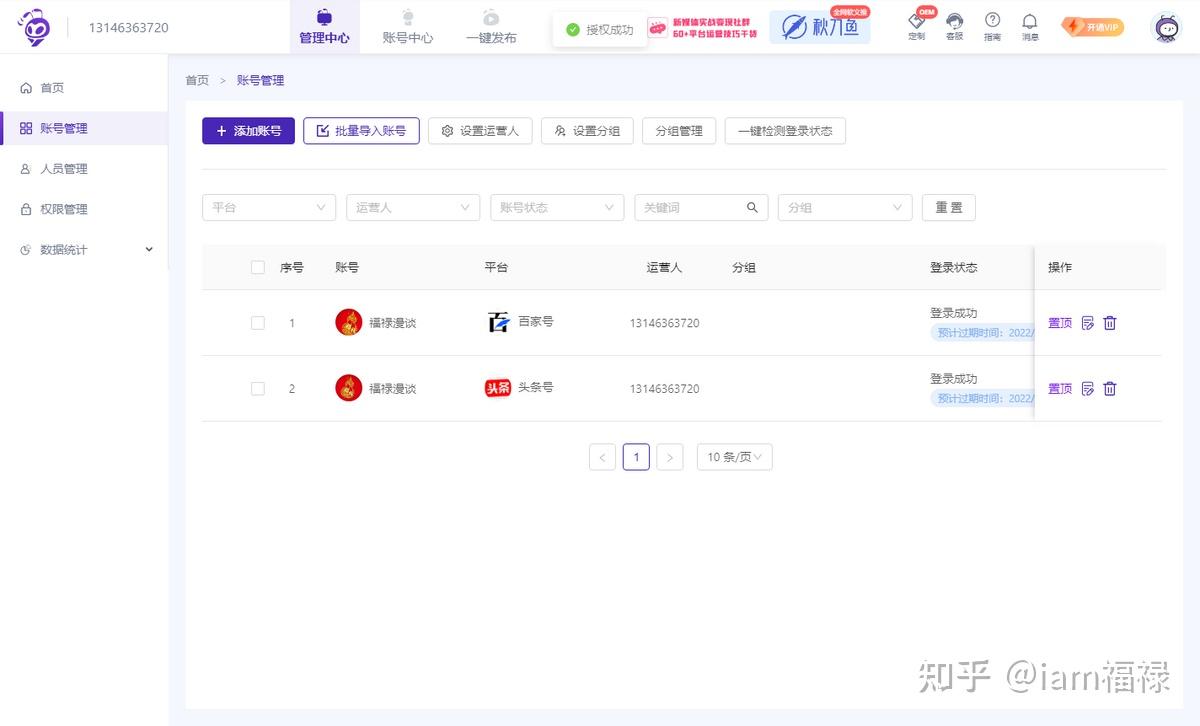The image size is (1200, 726).
Task: Click the 登录成功 status in row 2
Action: click(954, 379)
